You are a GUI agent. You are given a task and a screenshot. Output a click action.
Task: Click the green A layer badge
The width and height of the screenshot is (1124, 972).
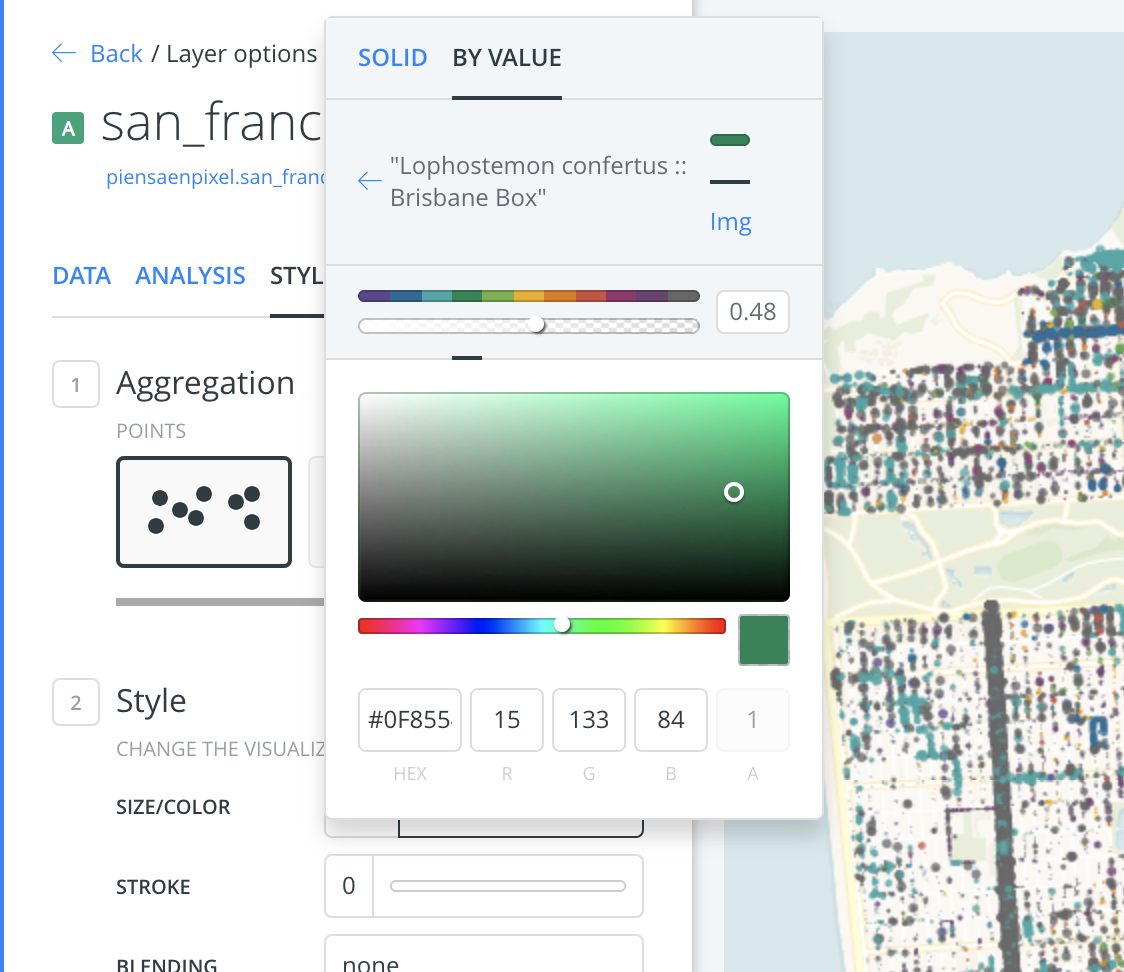68,128
